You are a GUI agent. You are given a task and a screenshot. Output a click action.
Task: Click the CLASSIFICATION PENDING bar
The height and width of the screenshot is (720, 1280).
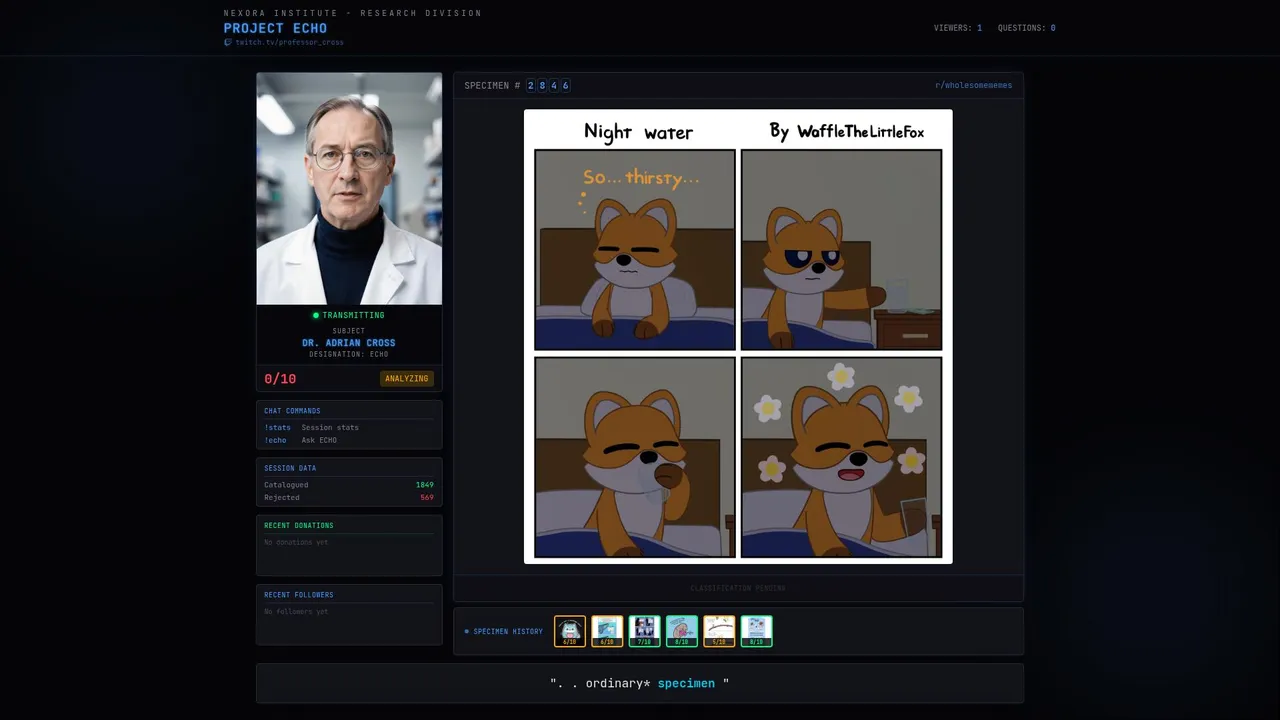tap(738, 588)
